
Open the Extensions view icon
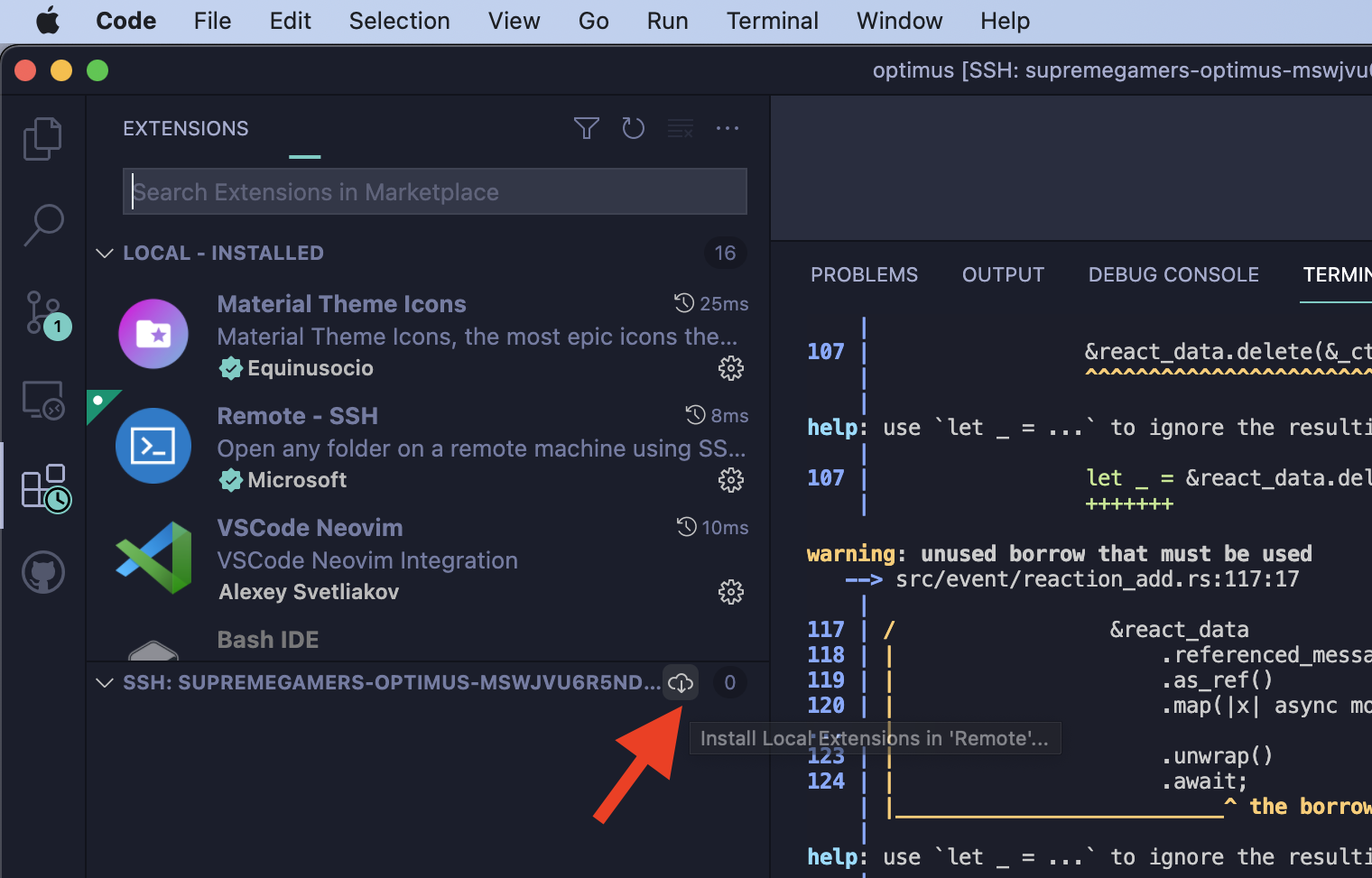point(45,488)
